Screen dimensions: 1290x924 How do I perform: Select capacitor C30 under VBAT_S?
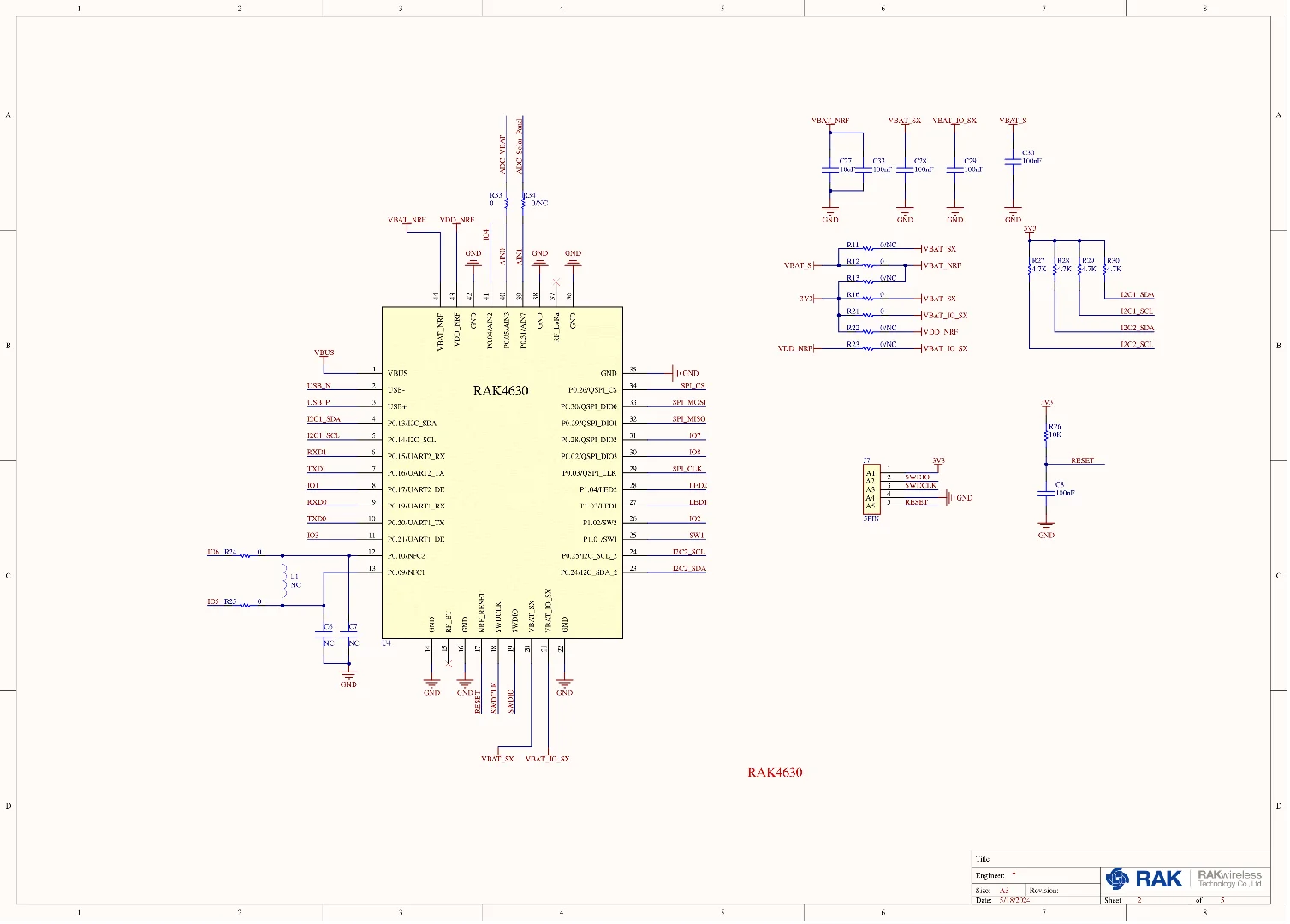pyautogui.click(x=1013, y=162)
